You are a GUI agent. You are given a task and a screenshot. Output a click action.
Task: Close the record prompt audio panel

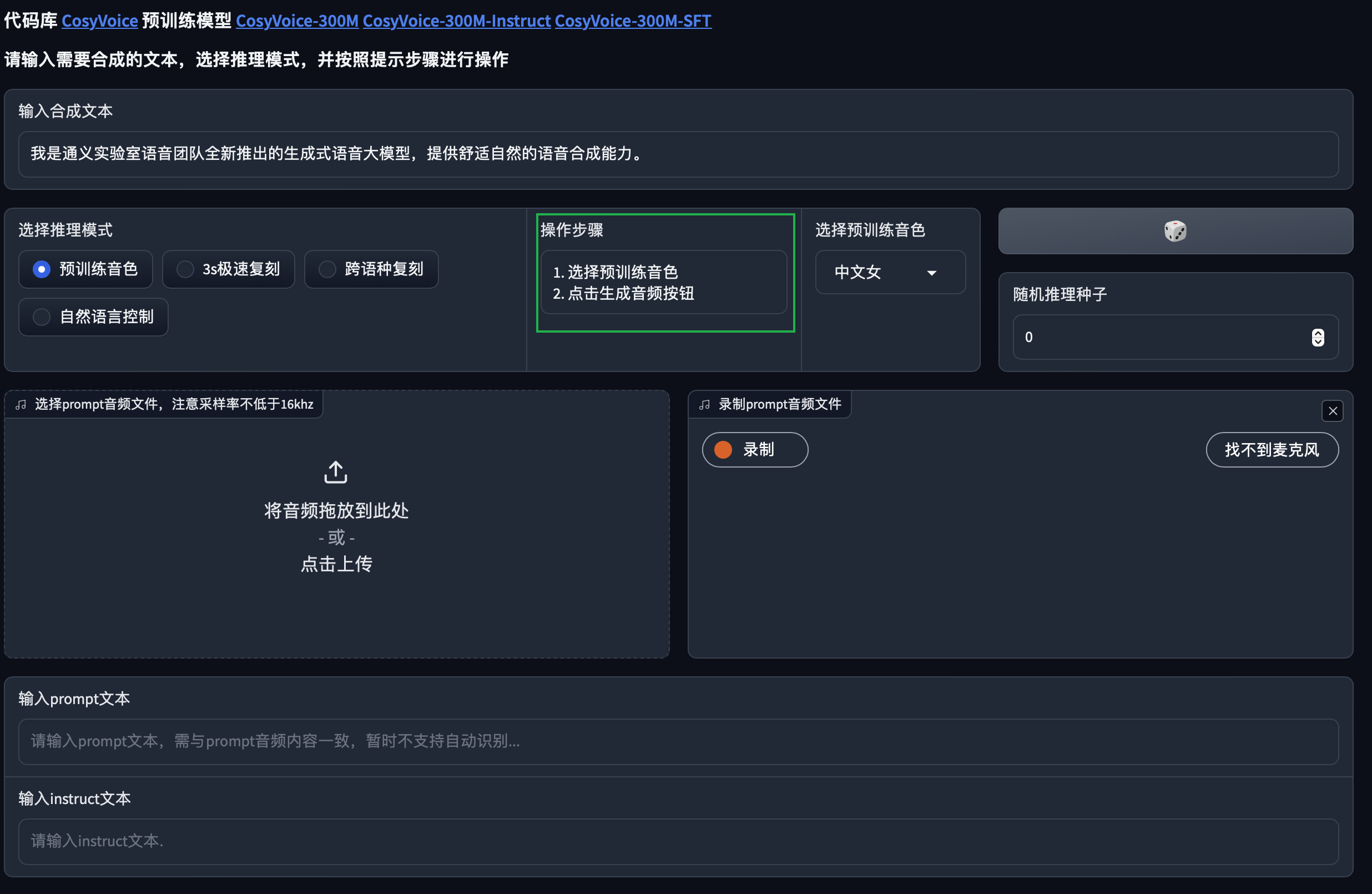(1332, 411)
